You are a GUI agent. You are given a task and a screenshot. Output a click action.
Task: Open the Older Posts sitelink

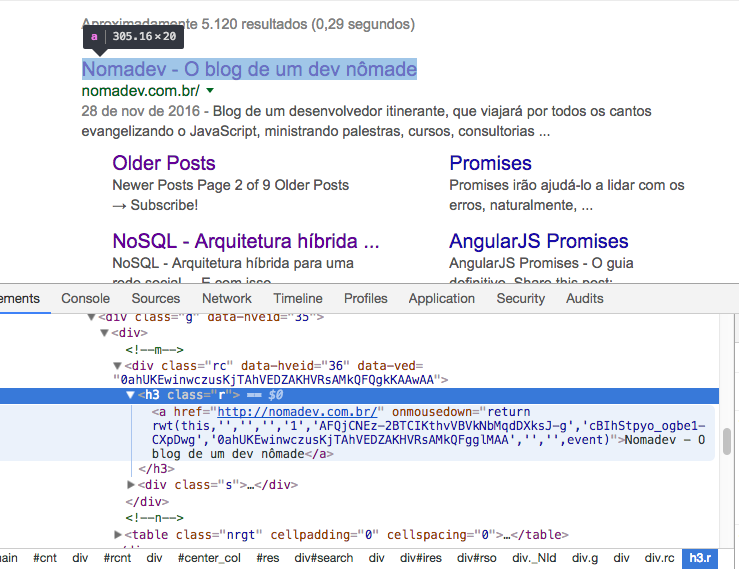pyautogui.click(x=164, y=163)
